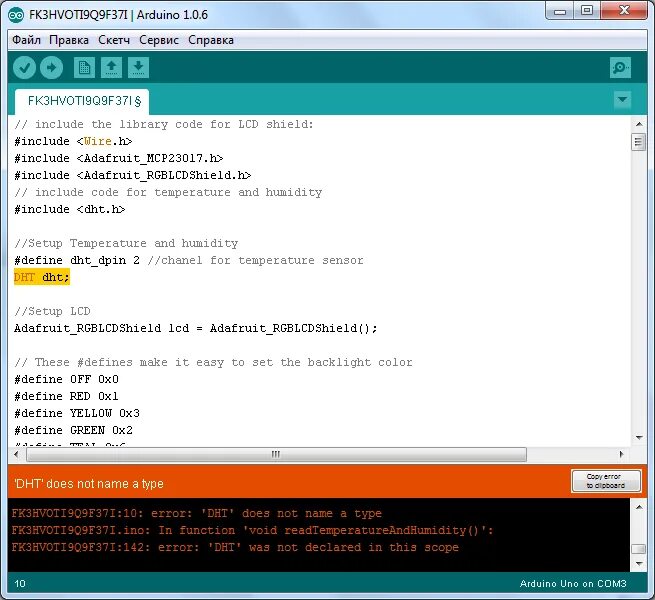Select the FK3HVOTI9Q9F37I sketch tab
655x600 pixels.
coord(82,101)
